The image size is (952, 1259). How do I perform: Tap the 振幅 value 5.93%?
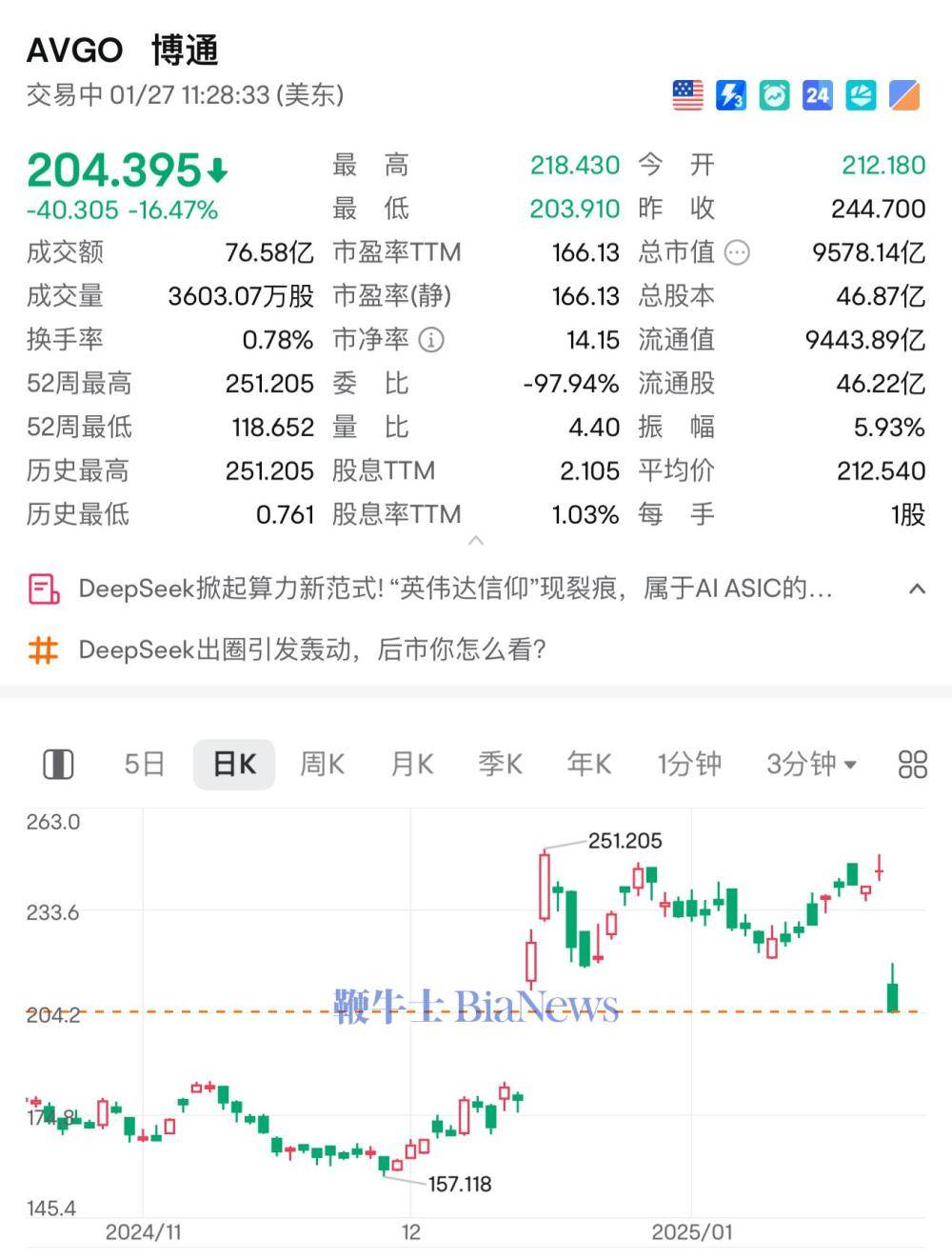point(889,428)
